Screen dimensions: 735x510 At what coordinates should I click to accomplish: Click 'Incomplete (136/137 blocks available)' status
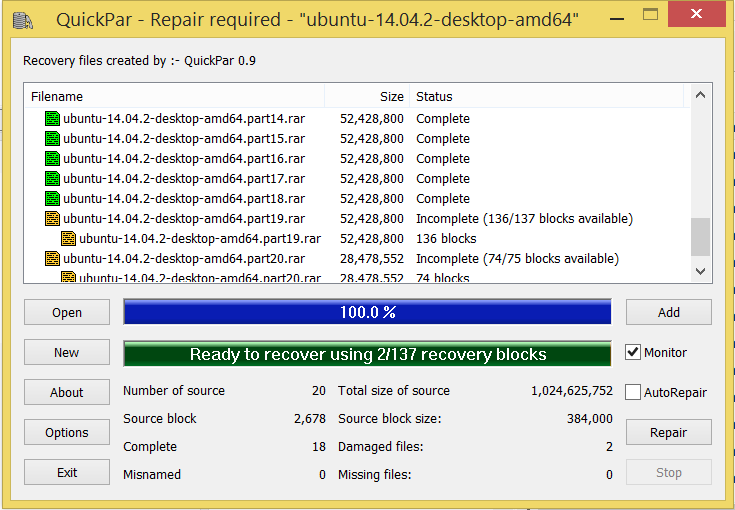[525, 218]
